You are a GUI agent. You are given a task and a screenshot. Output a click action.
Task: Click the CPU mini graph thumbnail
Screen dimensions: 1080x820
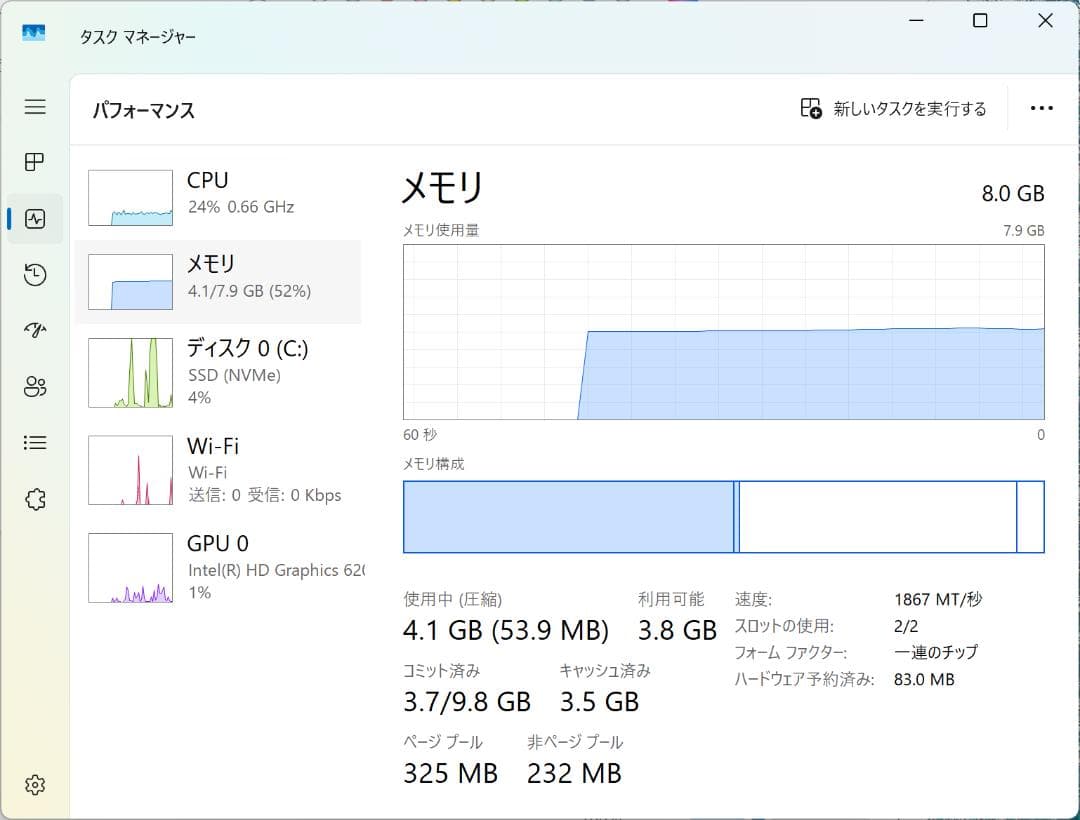point(130,197)
